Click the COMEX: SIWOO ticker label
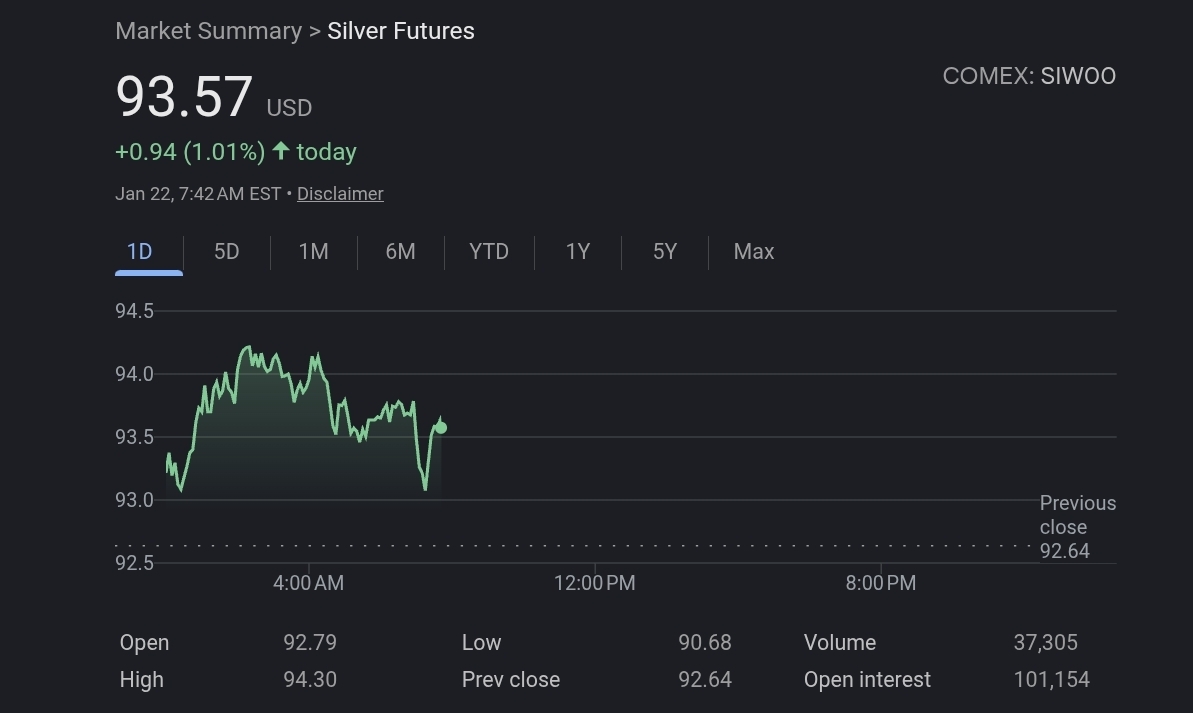1193x713 pixels. [x=1029, y=76]
